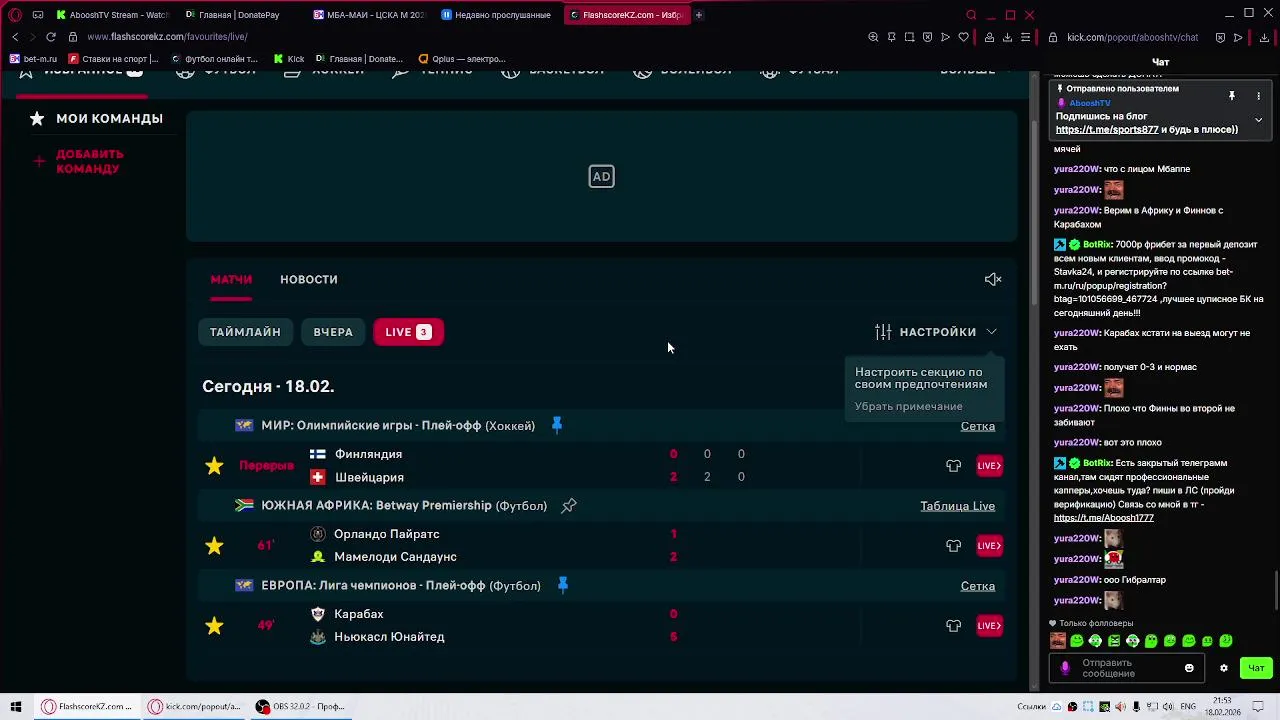Open the Швейцария team row

coord(369,478)
